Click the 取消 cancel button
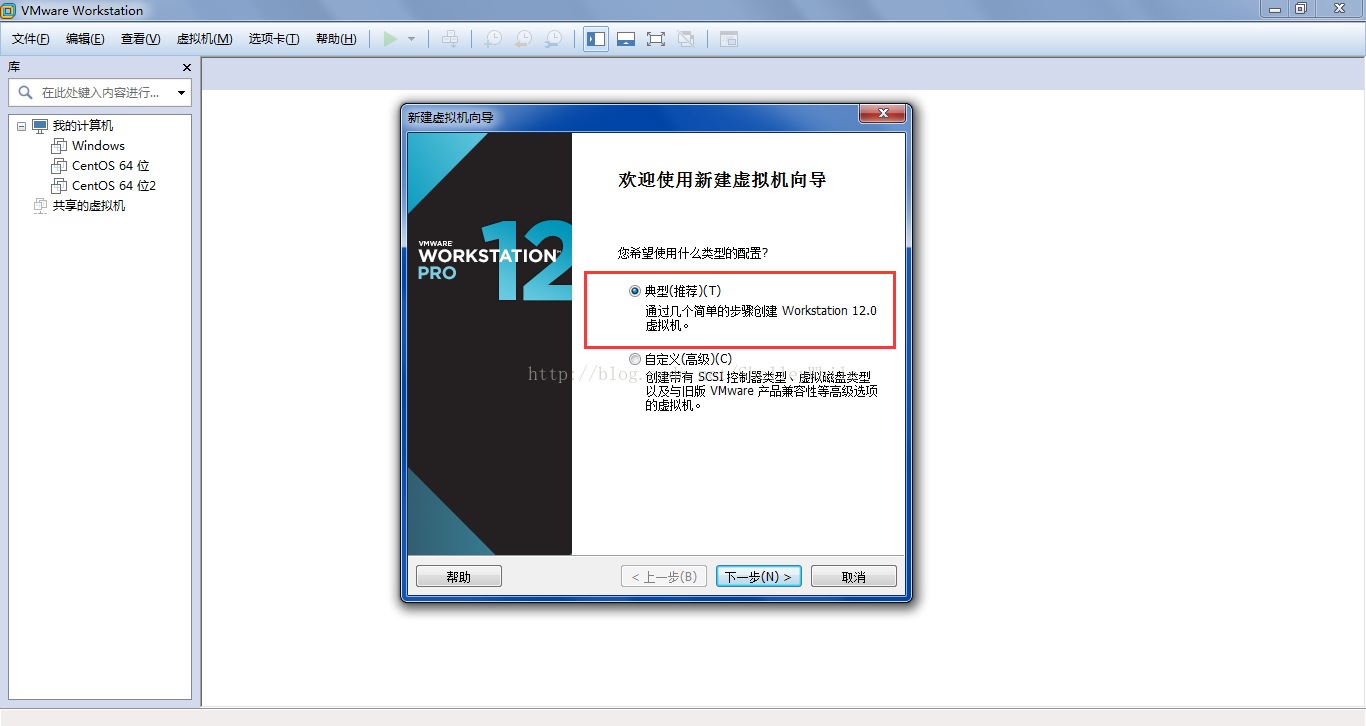The height and width of the screenshot is (726, 1366). 854,577
